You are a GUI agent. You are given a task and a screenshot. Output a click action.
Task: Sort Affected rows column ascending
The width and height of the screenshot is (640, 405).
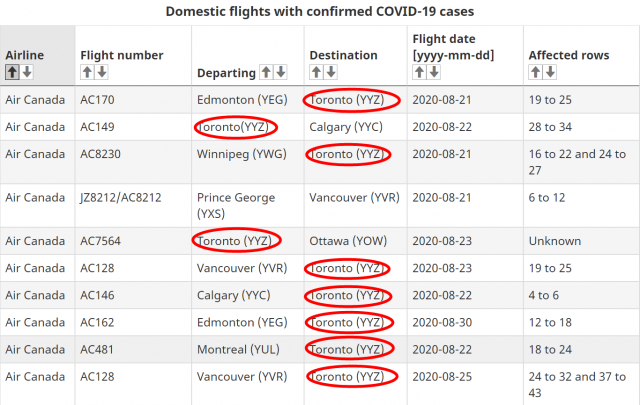point(535,72)
